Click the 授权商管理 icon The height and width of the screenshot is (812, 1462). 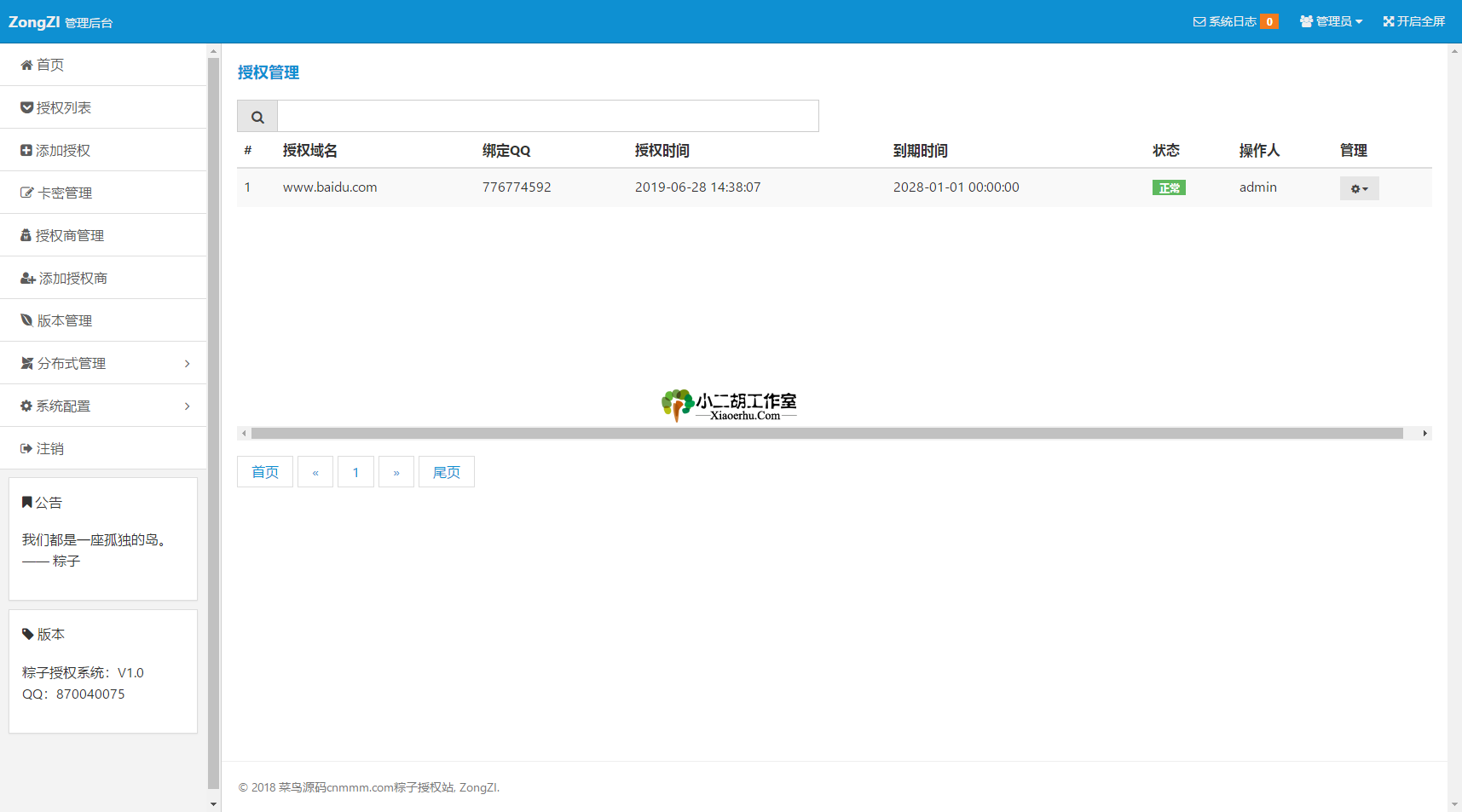tap(26, 235)
